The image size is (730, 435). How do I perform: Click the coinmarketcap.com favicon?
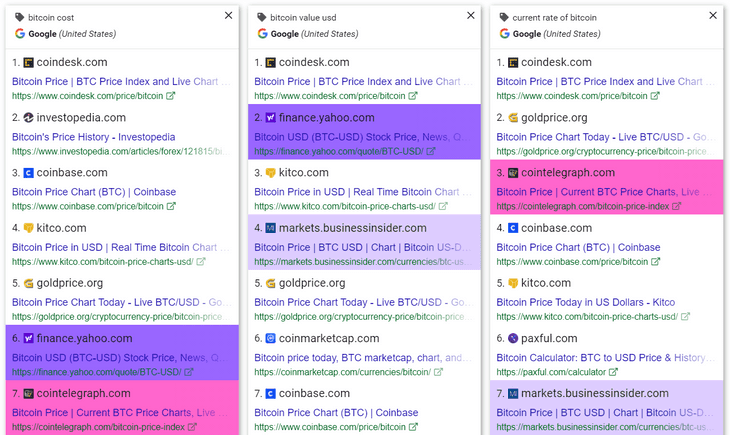270,338
